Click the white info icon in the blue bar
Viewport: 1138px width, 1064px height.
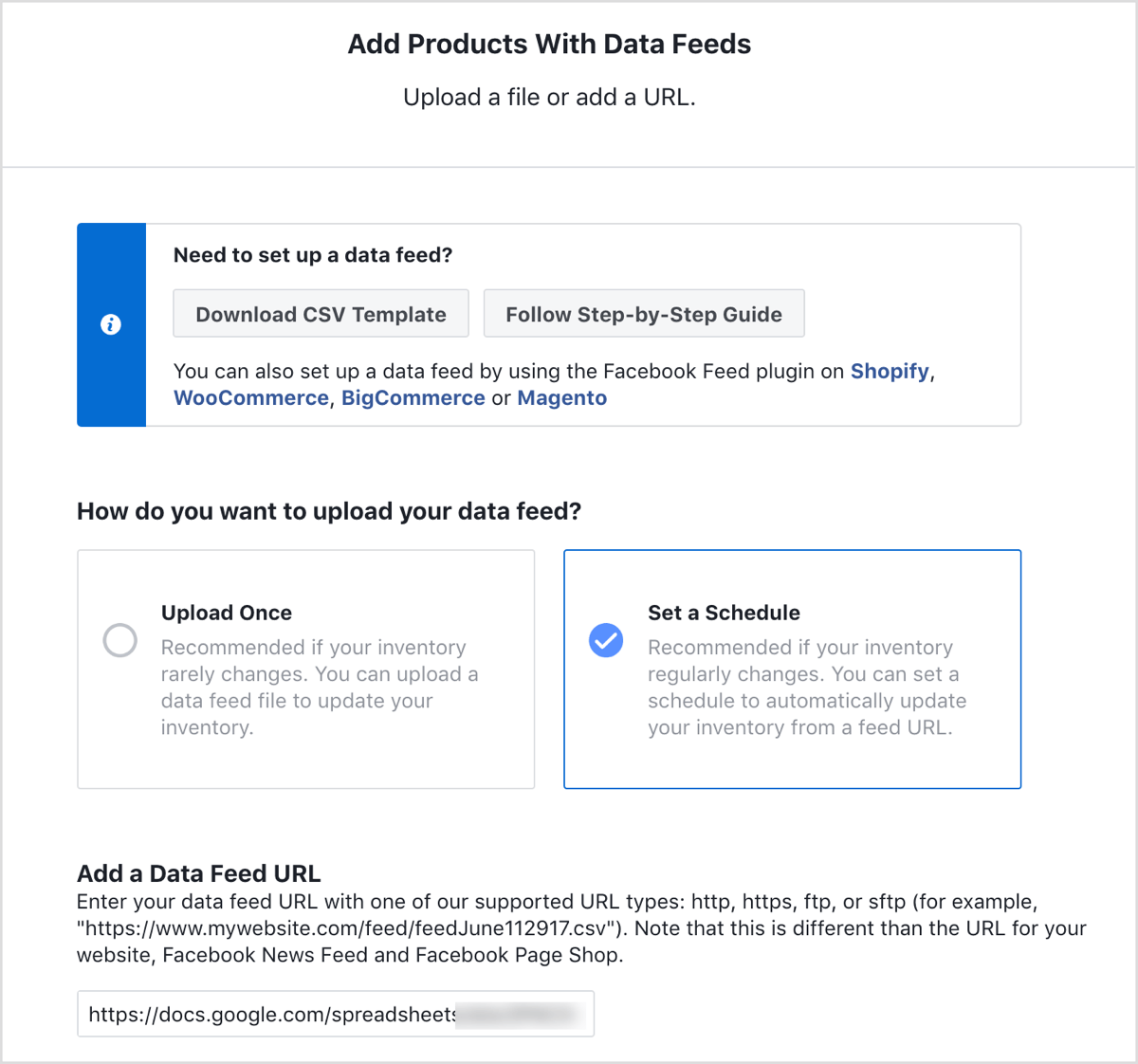tap(111, 324)
